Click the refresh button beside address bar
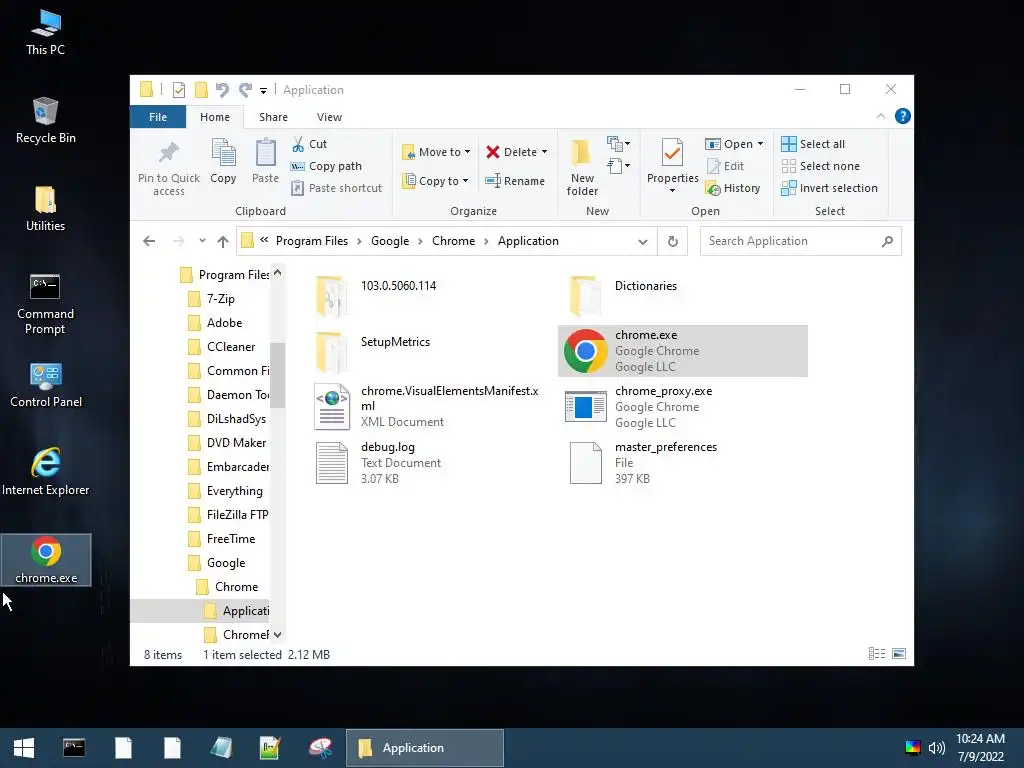This screenshot has height=768, width=1024. 673,241
